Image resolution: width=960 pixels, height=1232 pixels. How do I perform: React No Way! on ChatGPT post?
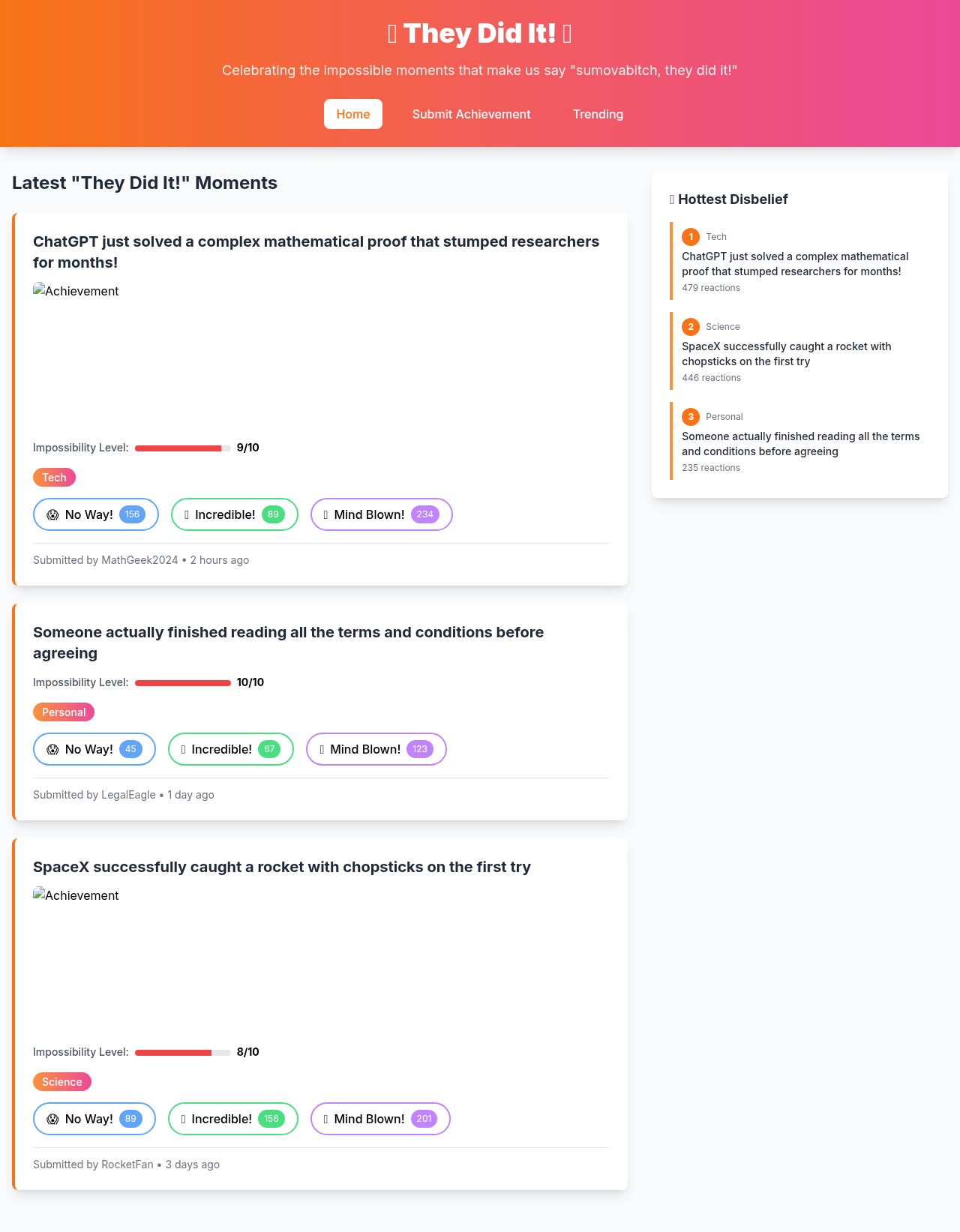pos(95,514)
